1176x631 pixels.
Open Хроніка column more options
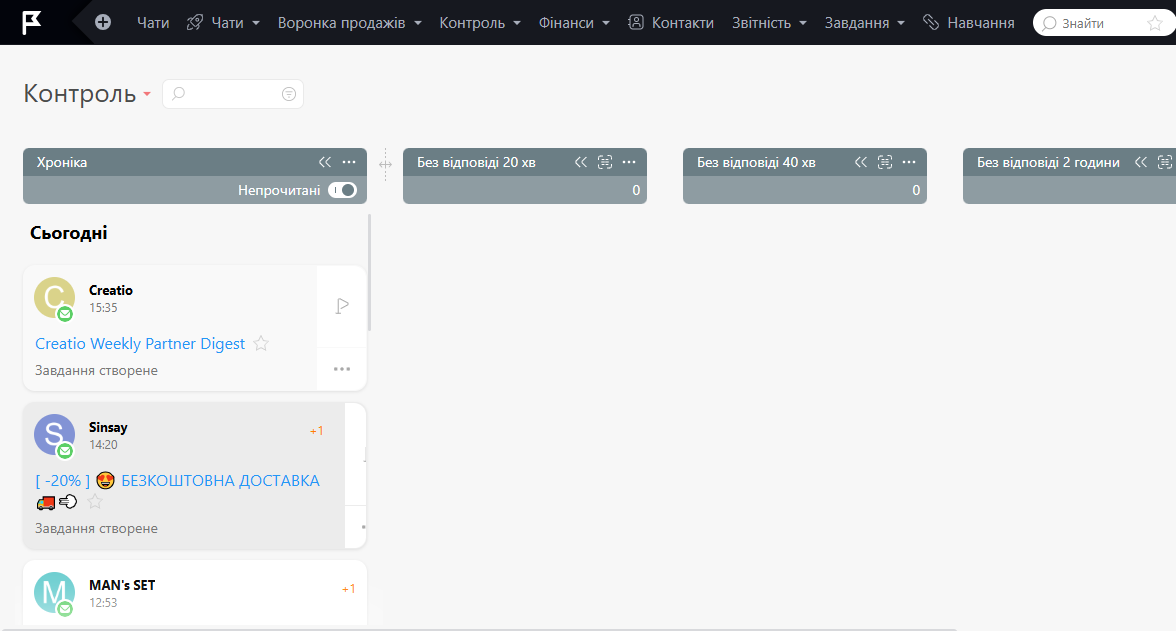[350, 162]
